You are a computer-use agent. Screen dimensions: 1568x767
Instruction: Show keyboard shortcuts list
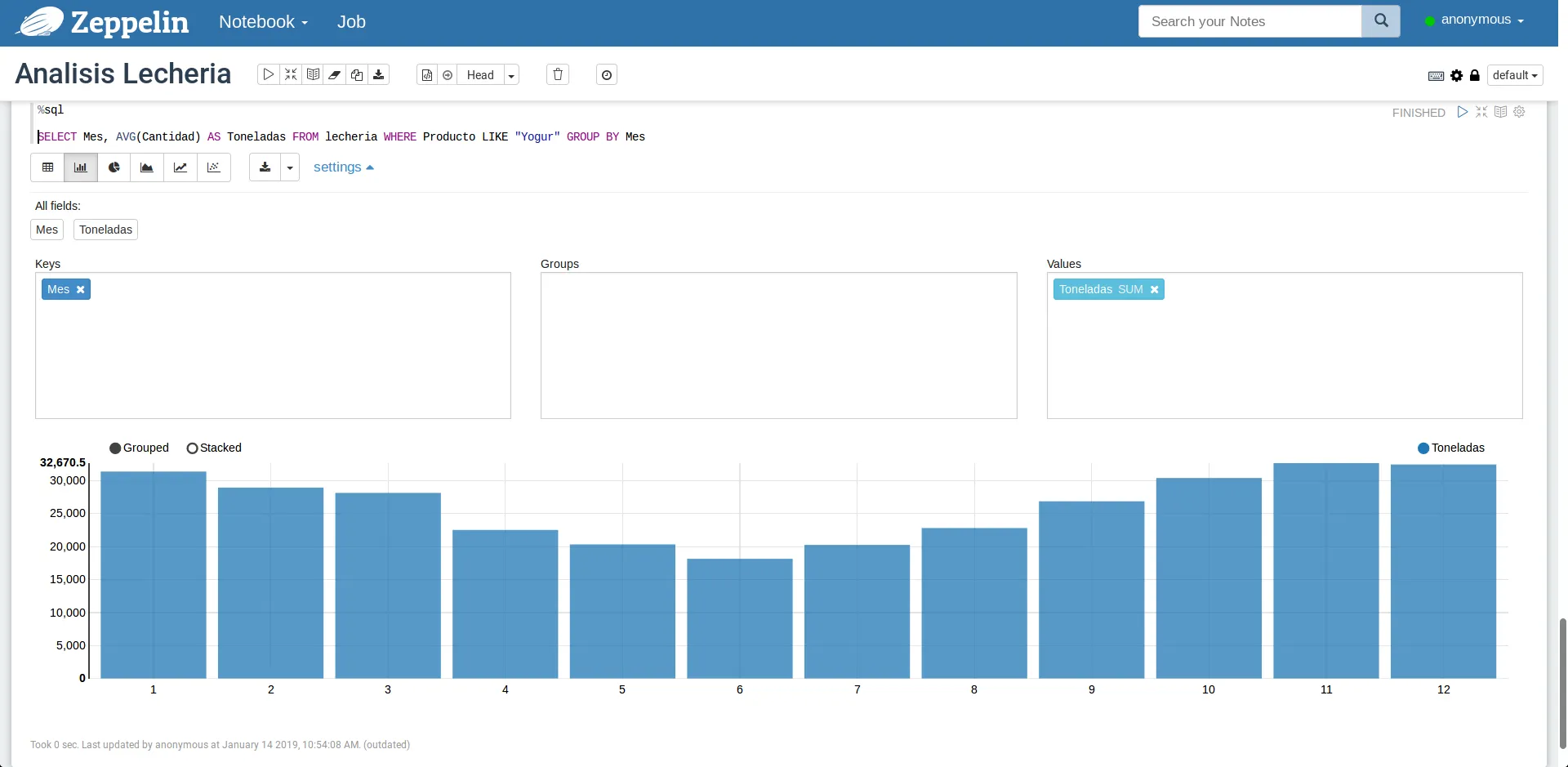(x=1436, y=75)
